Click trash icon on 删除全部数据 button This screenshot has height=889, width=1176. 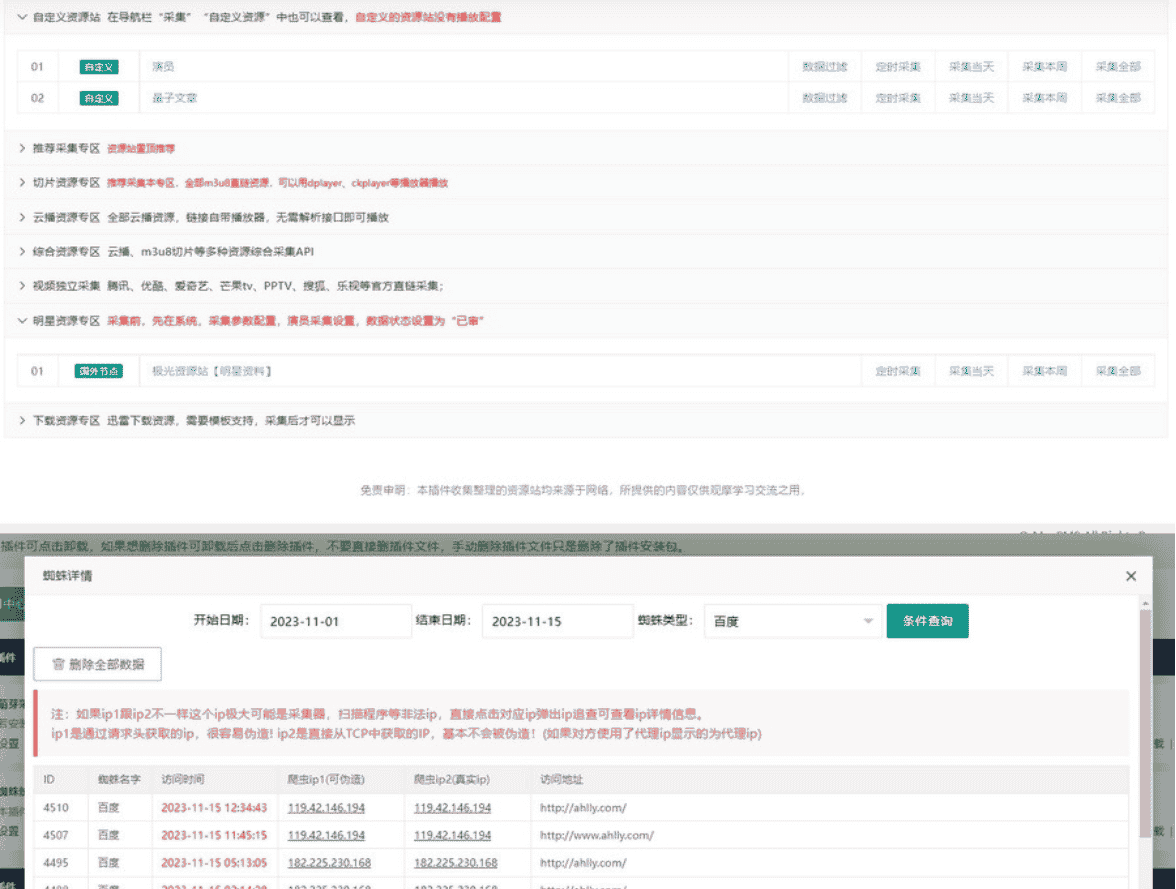(x=59, y=664)
